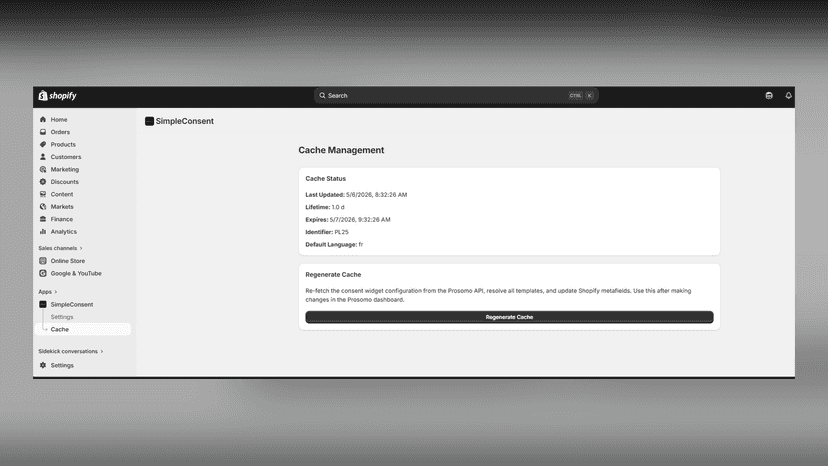Click the K shortcut key badge

[590, 96]
